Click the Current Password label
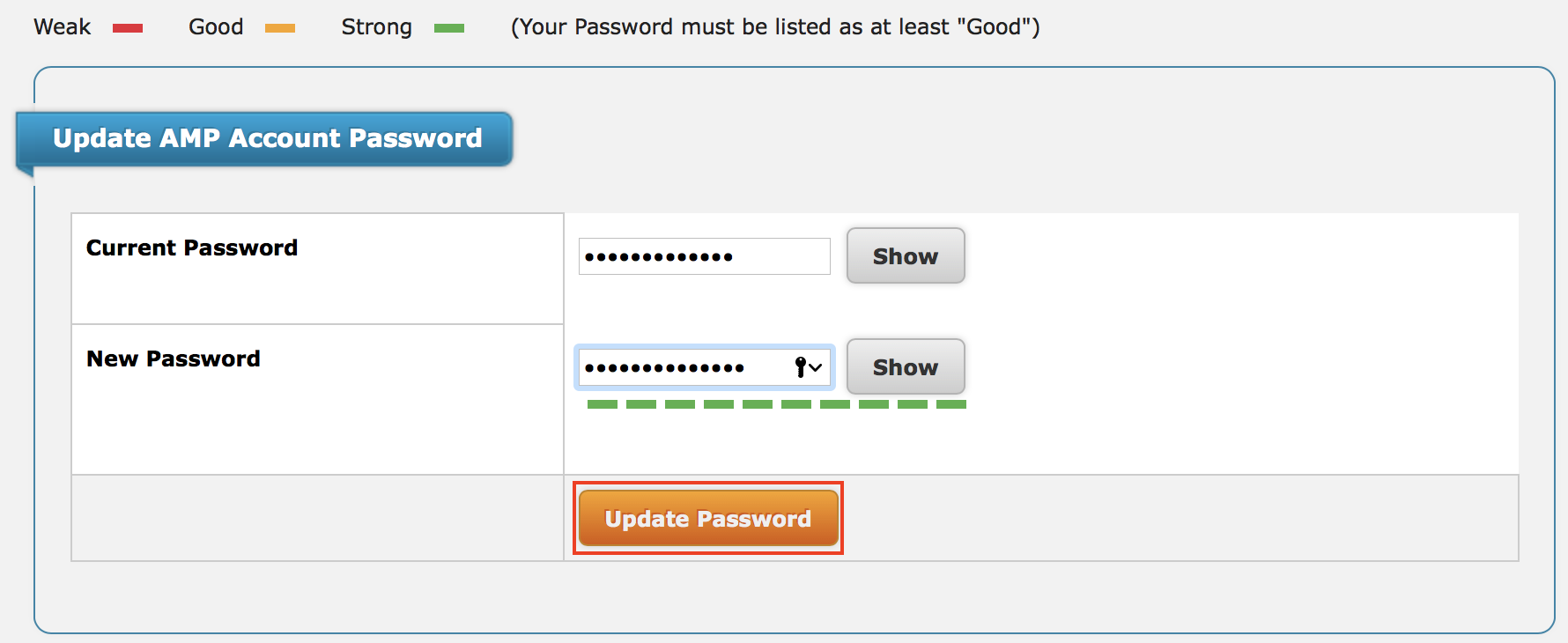The width and height of the screenshot is (1568, 643). tap(192, 248)
